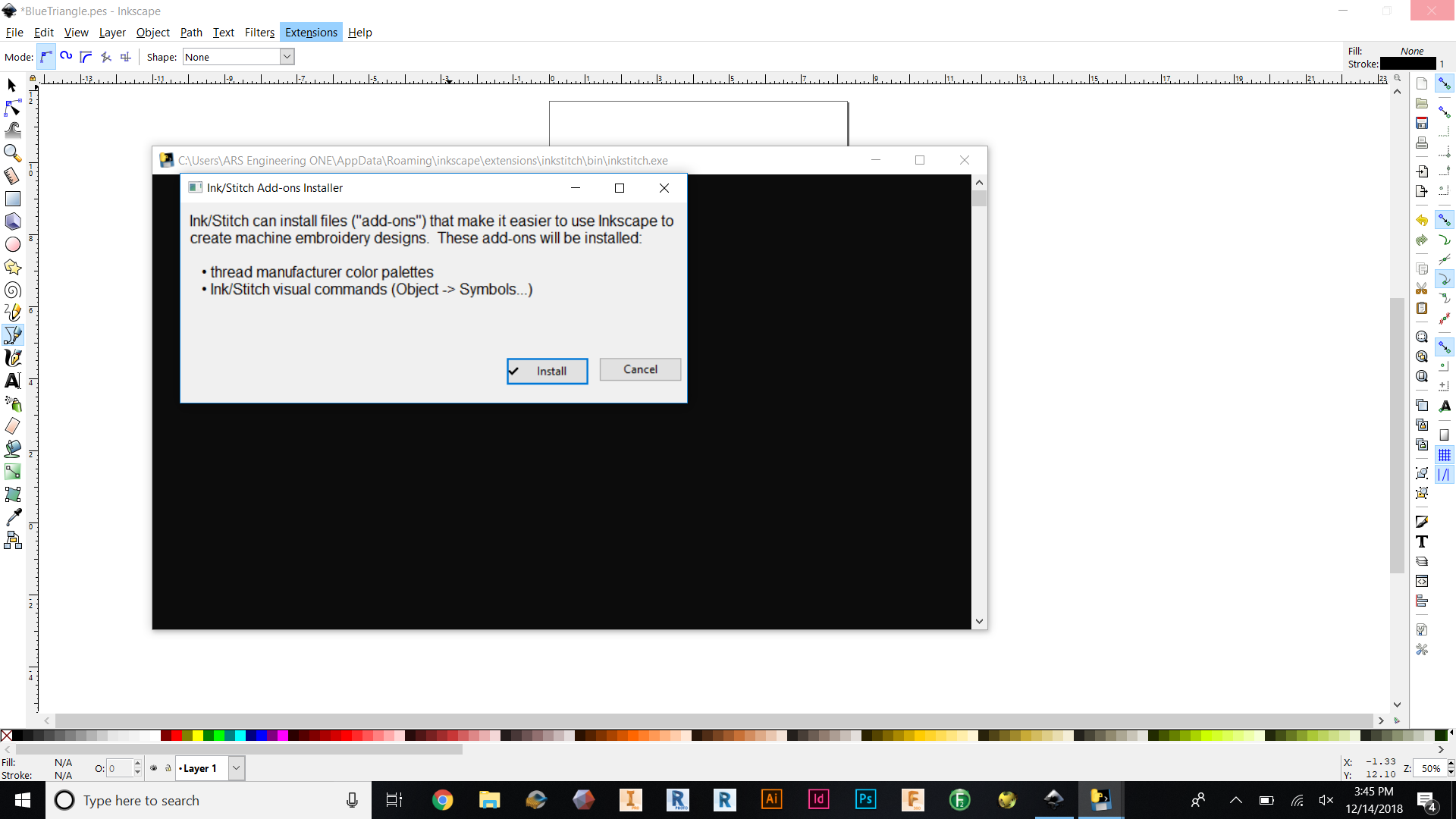1456x819 pixels.
Task: Pick the red swatch in palette
Action: pos(176,736)
